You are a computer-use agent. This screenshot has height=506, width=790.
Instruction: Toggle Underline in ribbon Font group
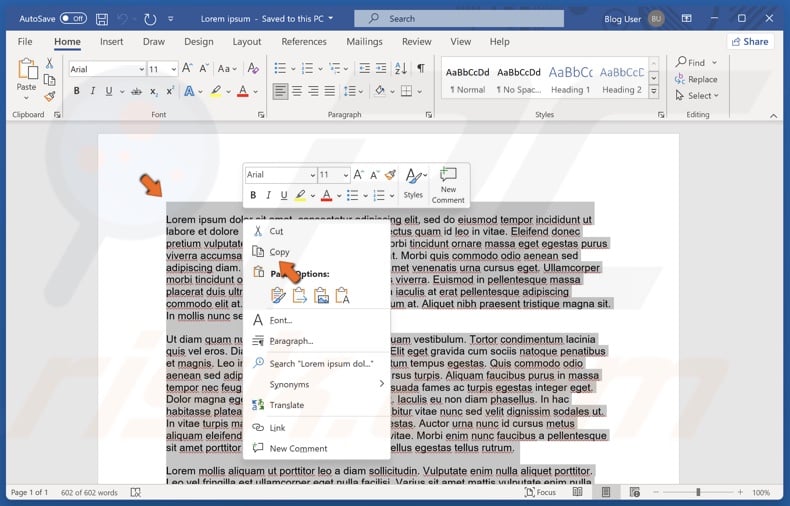(108, 91)
